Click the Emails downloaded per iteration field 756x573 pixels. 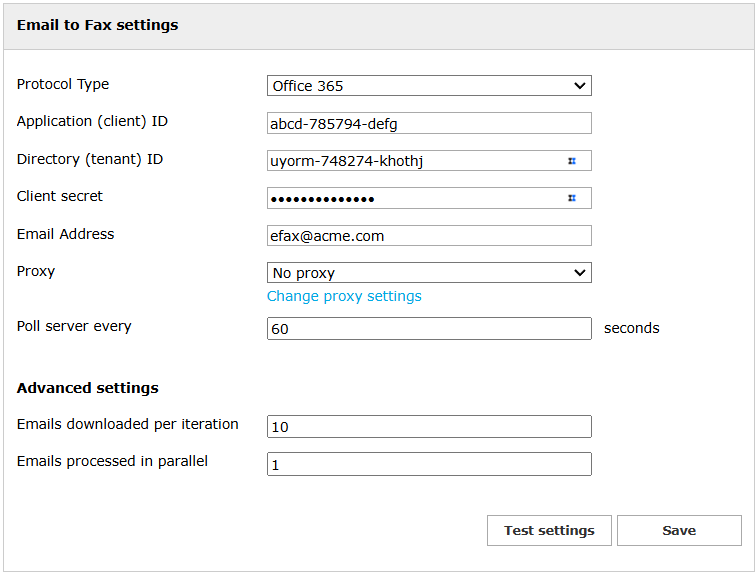[x=429, y=427]
